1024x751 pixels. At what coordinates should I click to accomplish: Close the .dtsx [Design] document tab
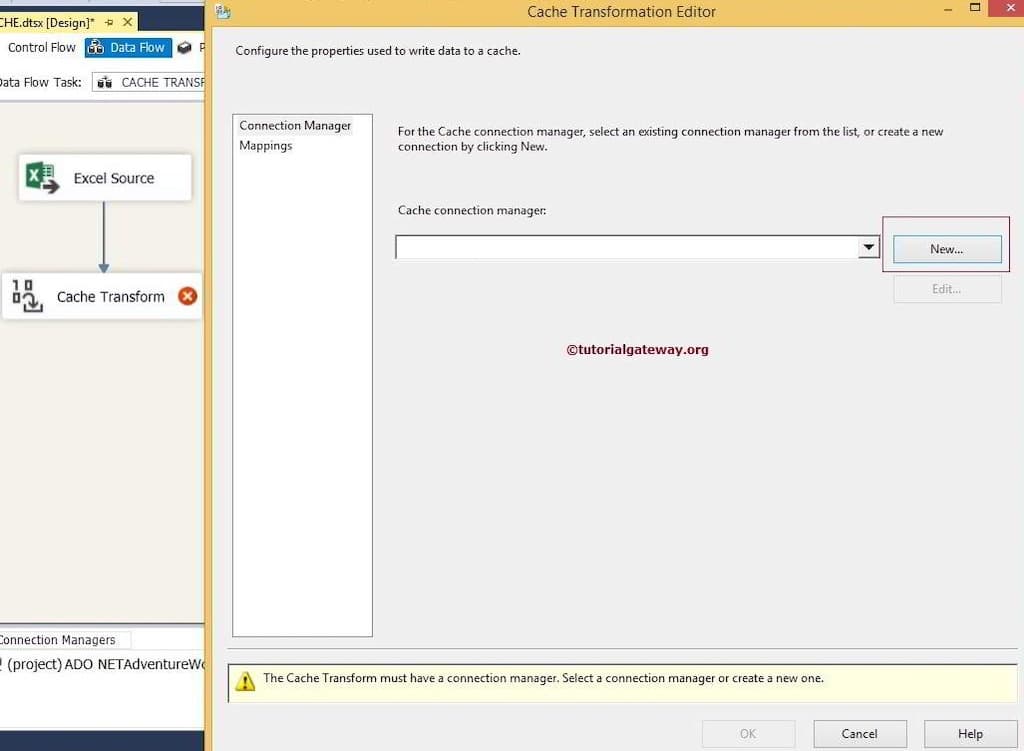pyautogui.click(x=127, y=22)
